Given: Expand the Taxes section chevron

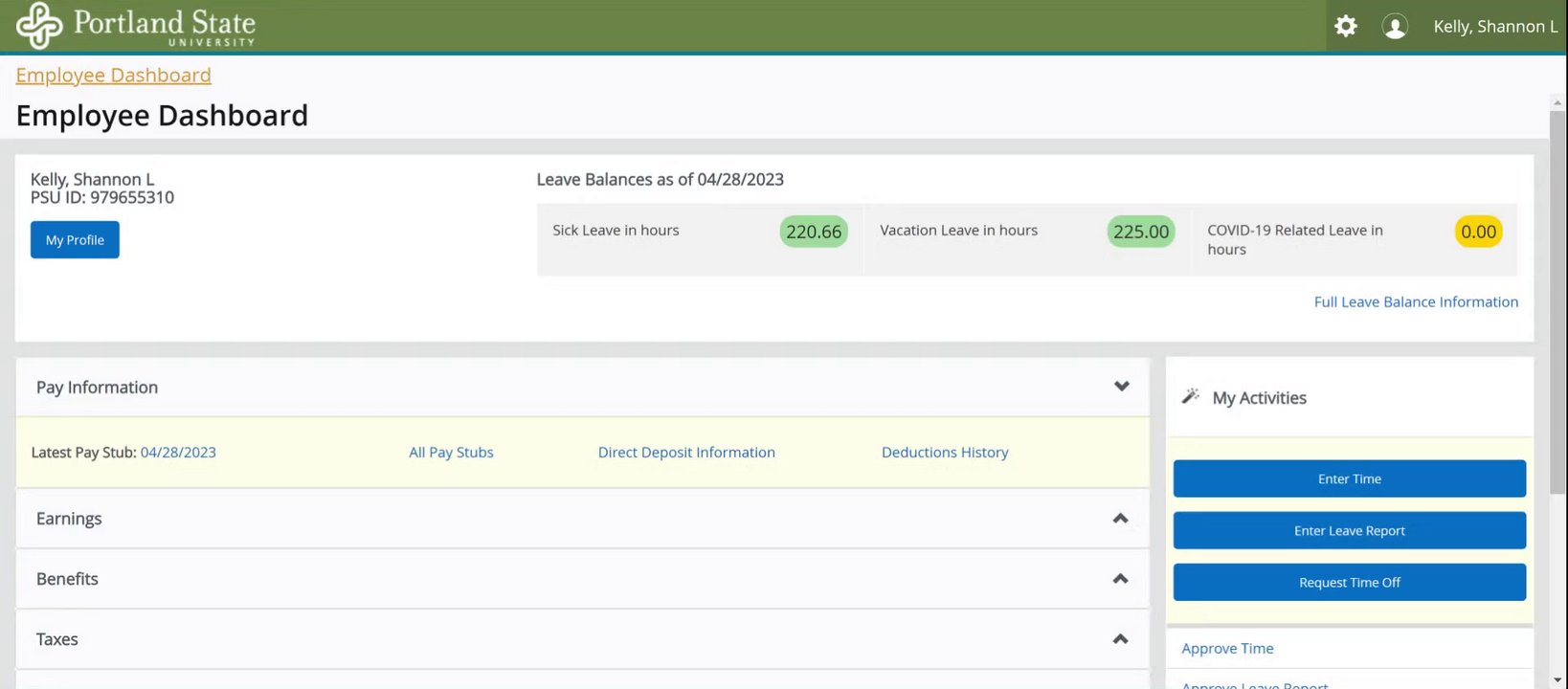Looking at the screenshot, I should [x=1120, y=639].
